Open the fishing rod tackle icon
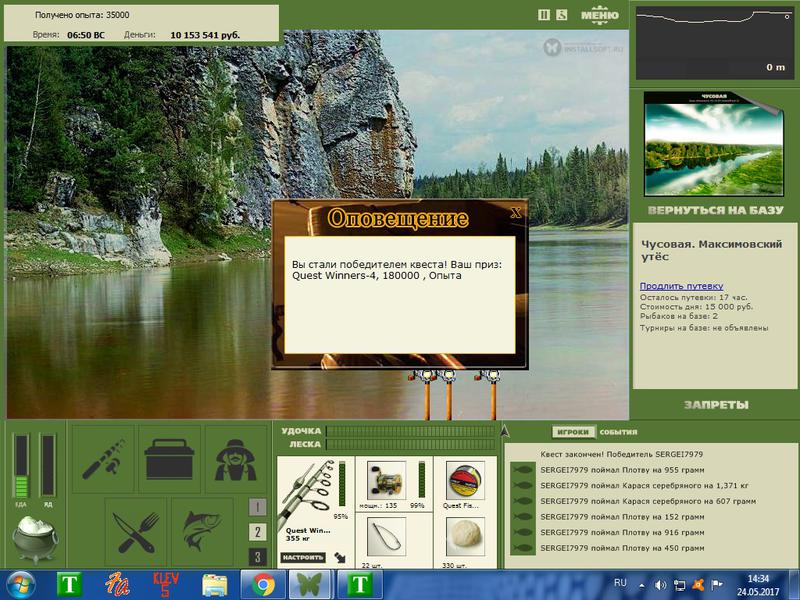 pyautogui.click(x=104, y=459)
